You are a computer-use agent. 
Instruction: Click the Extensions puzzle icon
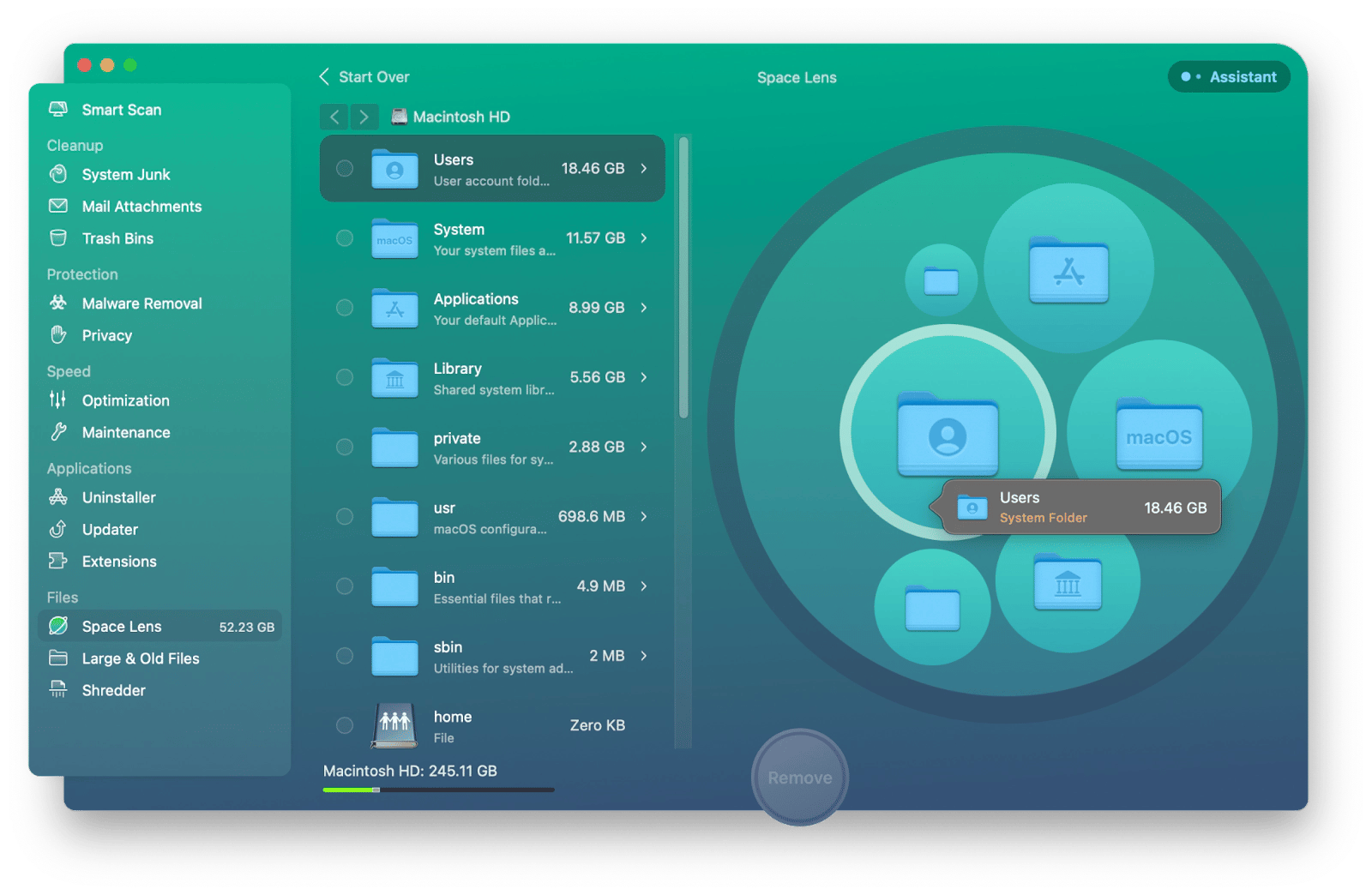(x=58, y=561)
